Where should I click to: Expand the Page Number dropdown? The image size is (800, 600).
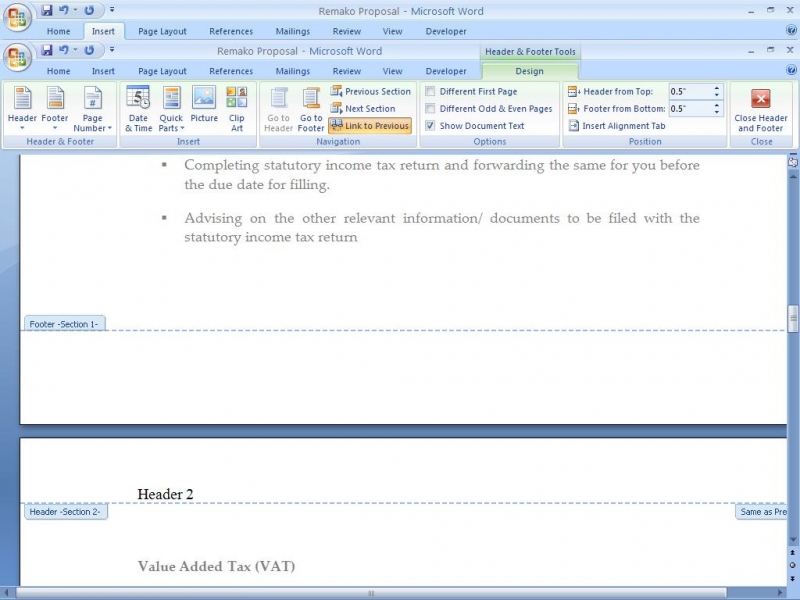[x=92, y=107]
